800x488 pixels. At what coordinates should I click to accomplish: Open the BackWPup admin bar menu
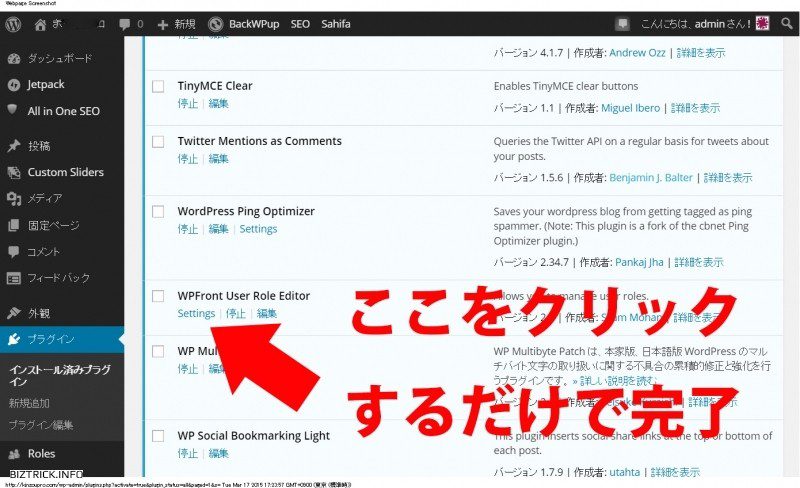coord(254,24)
